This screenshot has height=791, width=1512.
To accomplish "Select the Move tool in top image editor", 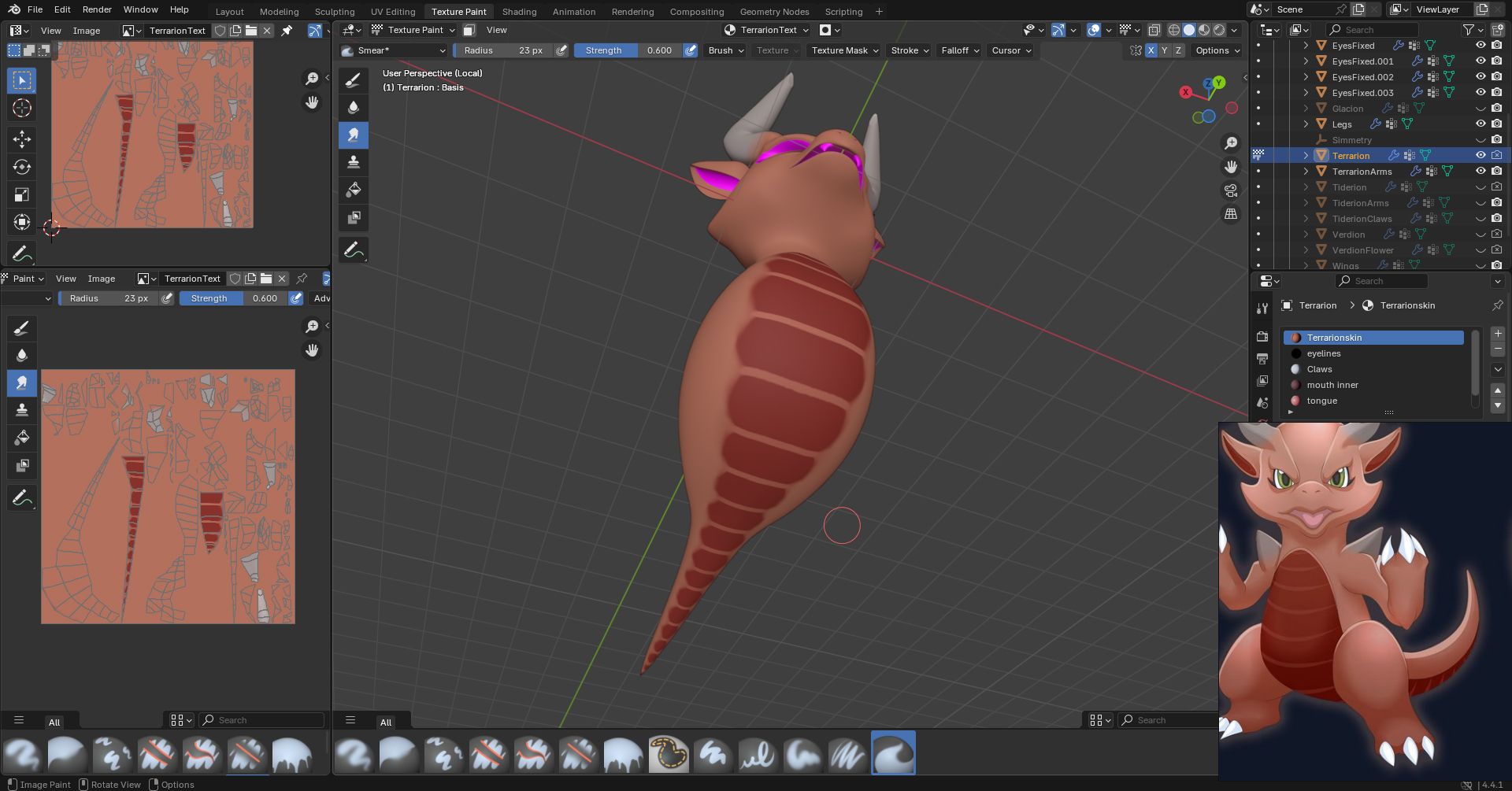I will 22,139.
